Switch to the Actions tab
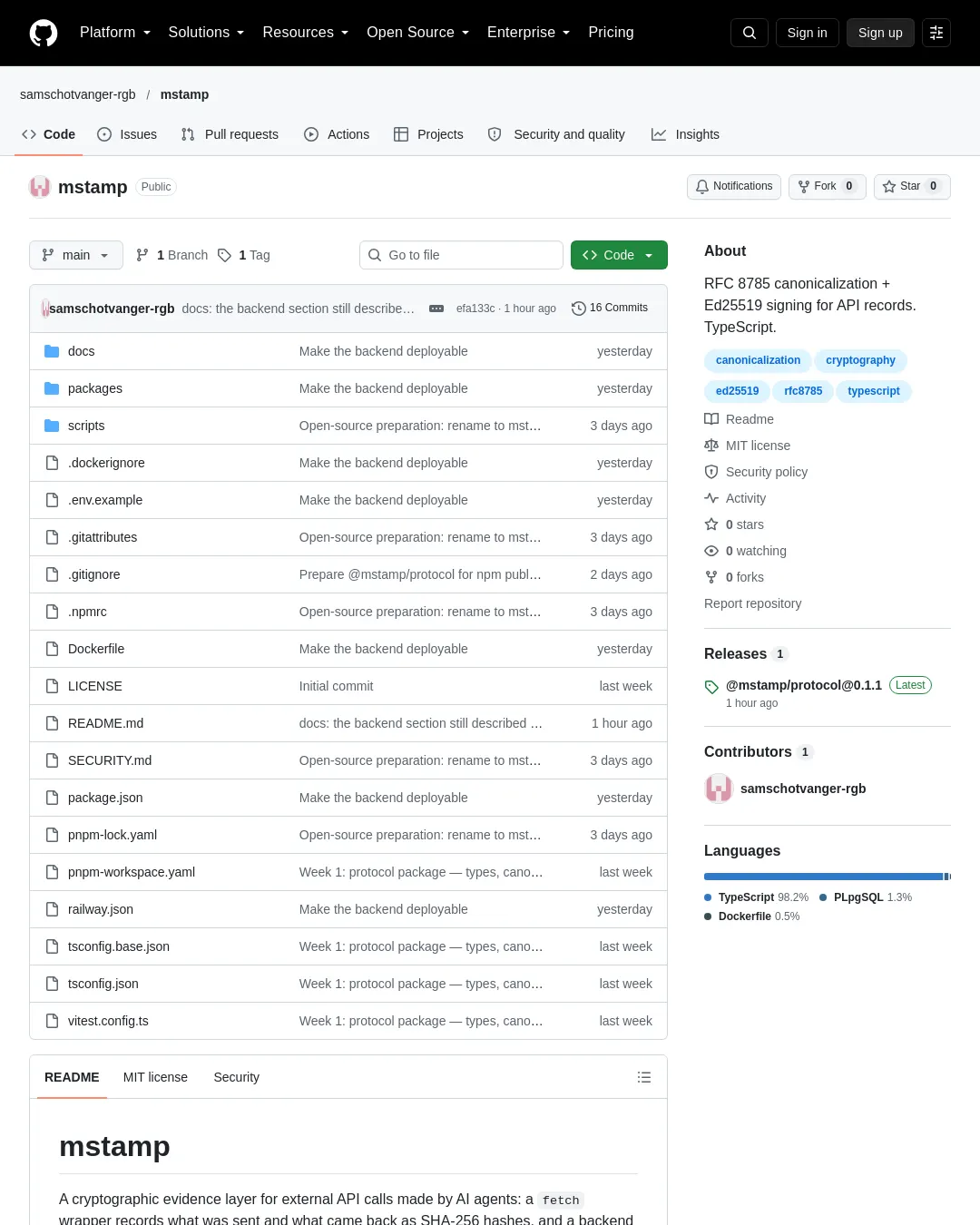 click(337, 134)
